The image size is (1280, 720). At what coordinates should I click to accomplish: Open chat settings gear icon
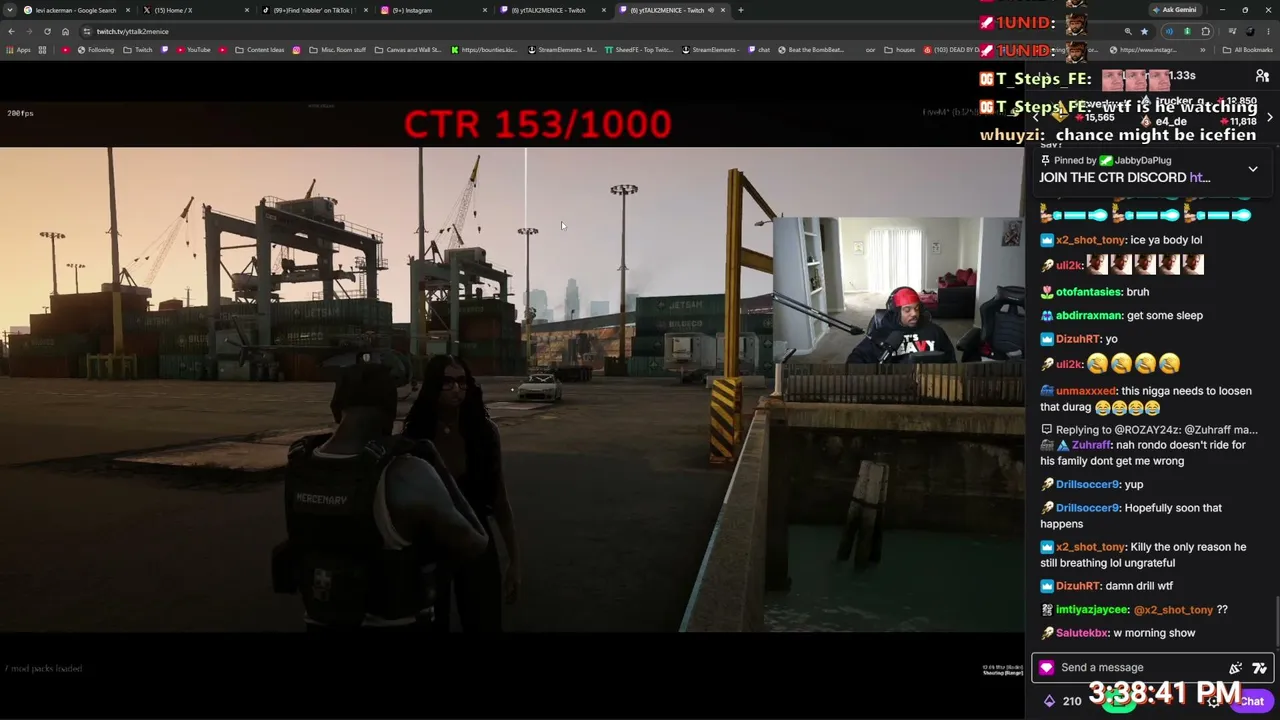(x=1214, y=701)
